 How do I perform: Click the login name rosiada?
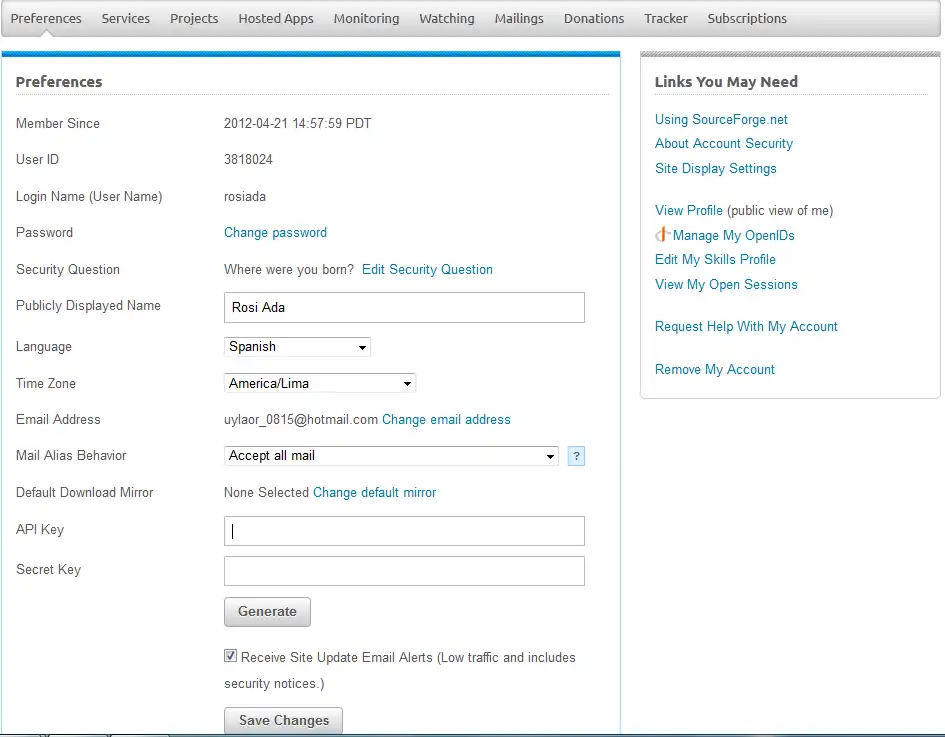click(x=245, y=196)
